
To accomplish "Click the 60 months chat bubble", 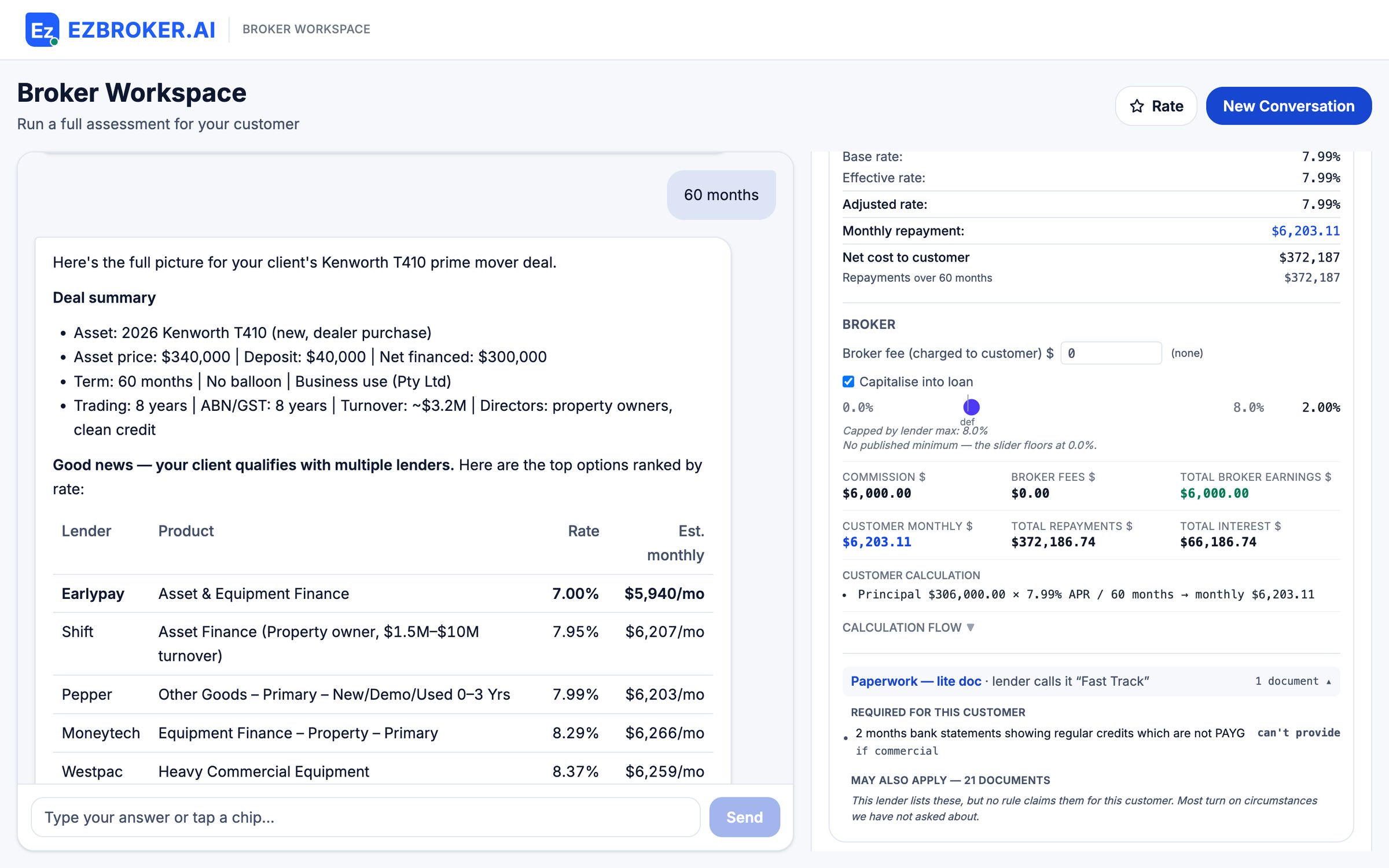I will pyautogui.click(x=721, y=195).
